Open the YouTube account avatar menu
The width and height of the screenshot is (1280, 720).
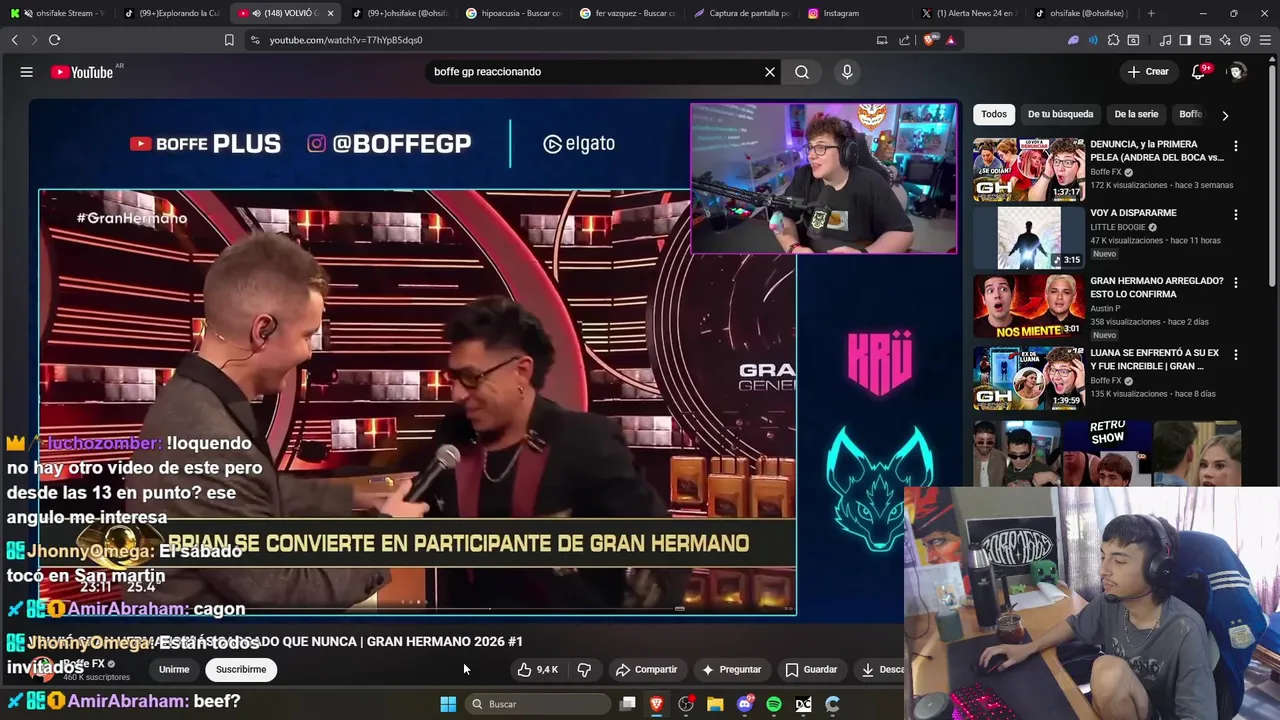[x=1237, y=72]
